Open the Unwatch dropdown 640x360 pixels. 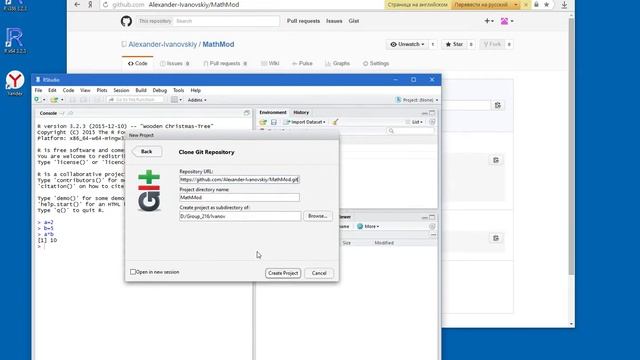[407, 44]
